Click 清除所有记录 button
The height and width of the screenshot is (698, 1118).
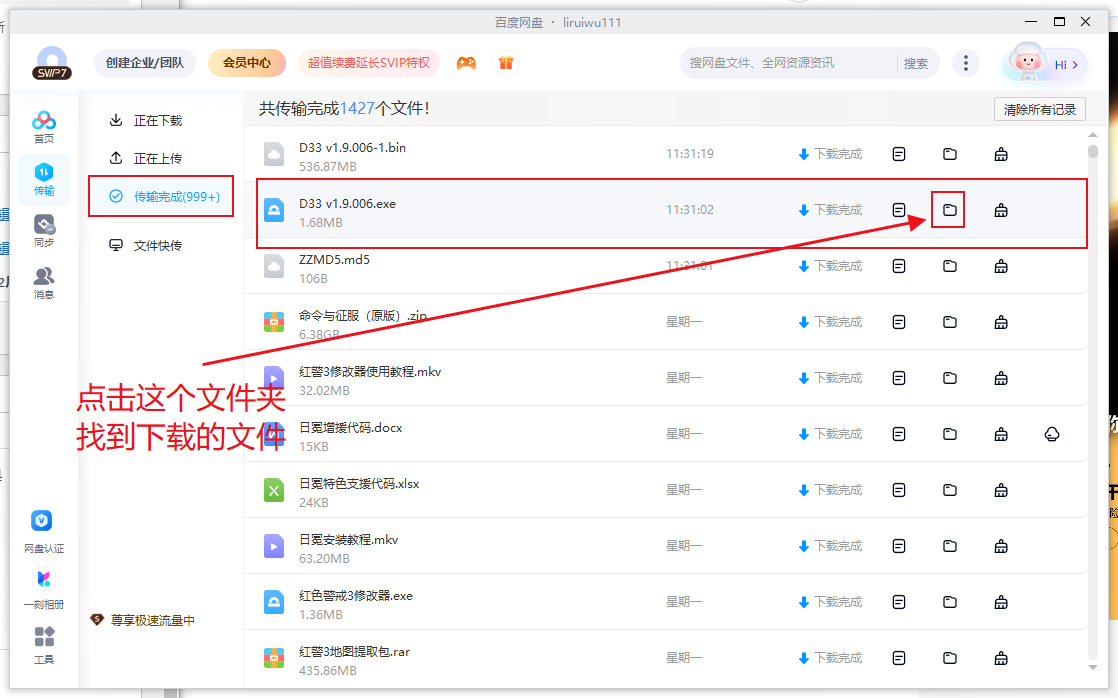pos(1040,109)
